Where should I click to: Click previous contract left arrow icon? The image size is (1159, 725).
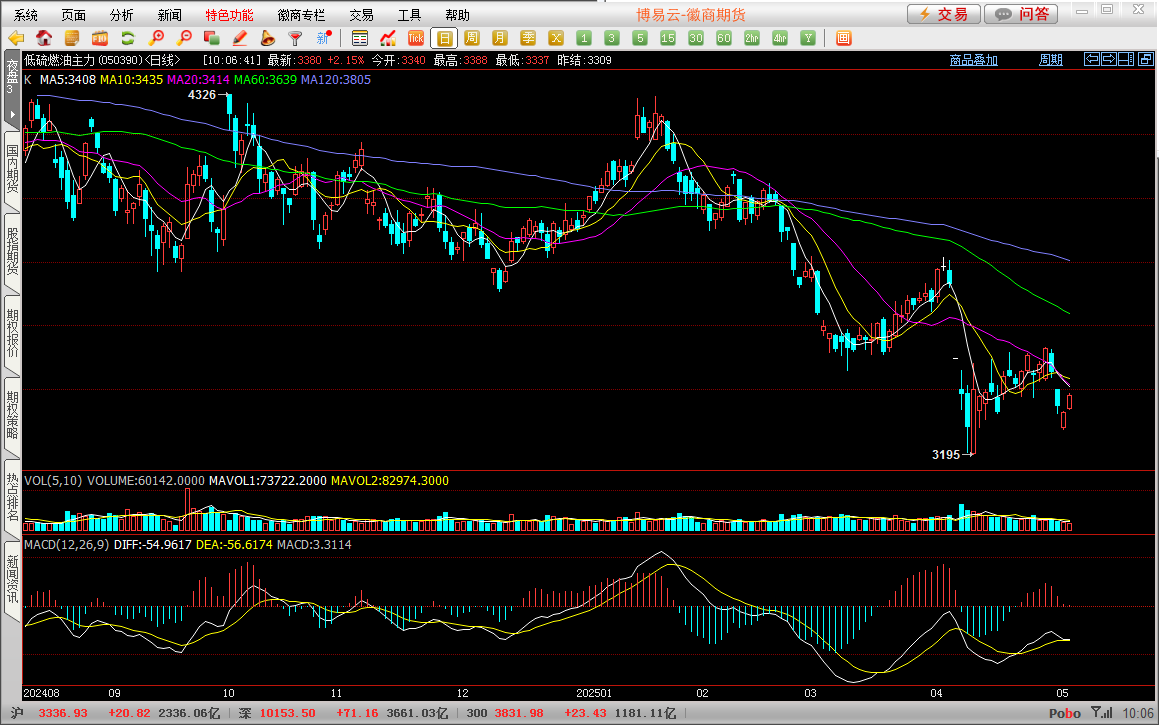point(1091,59)
